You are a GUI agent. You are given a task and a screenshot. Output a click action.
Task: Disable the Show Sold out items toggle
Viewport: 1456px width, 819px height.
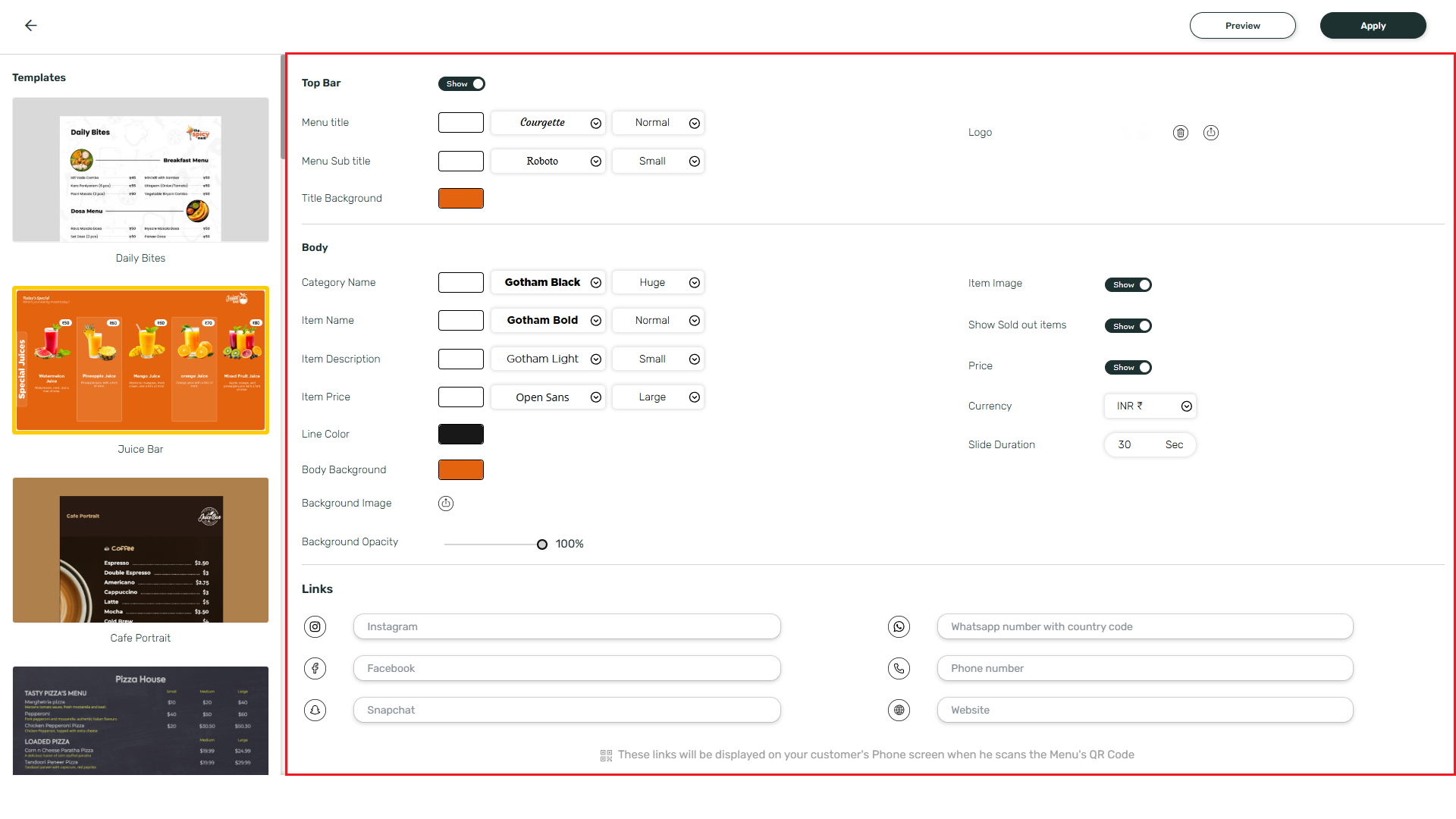pos(1128,325)
